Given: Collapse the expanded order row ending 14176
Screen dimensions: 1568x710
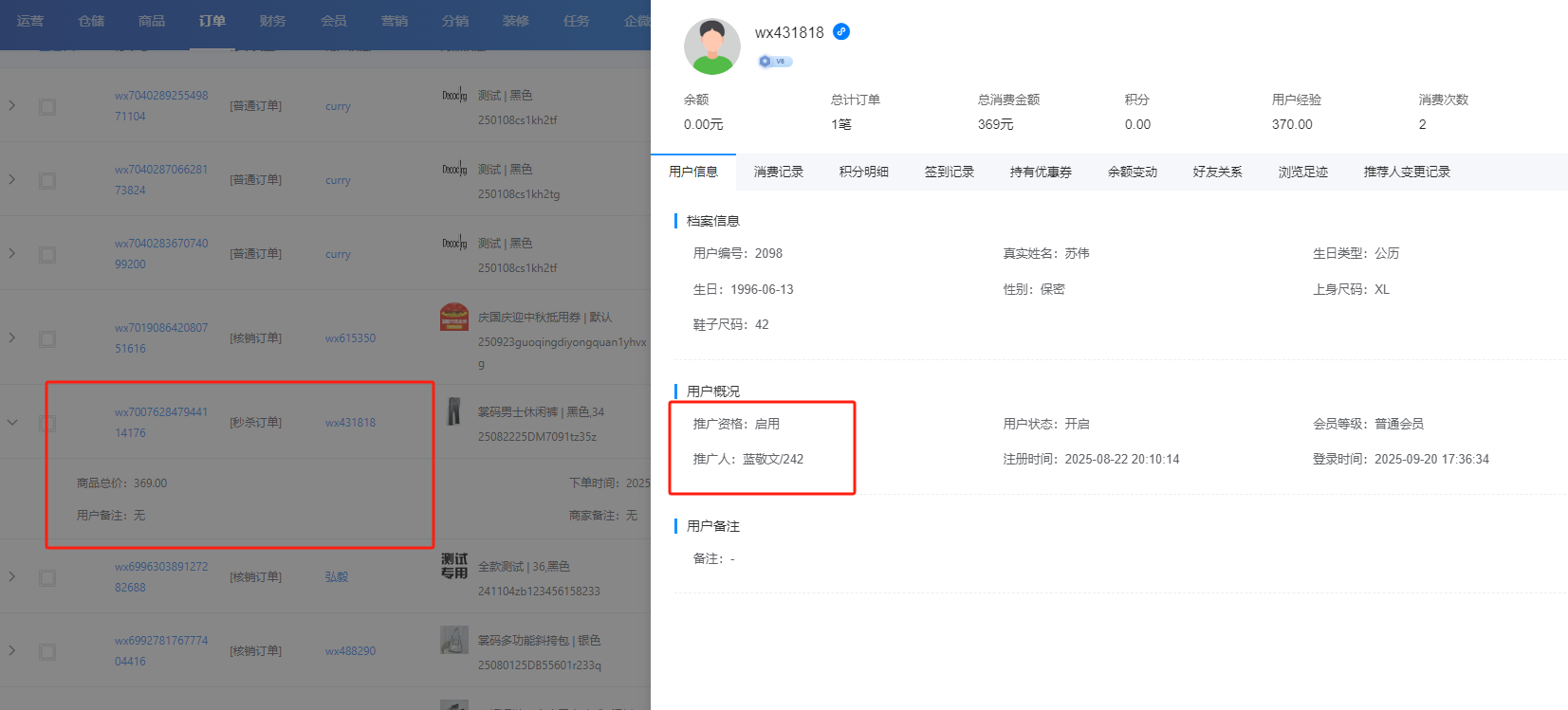Looking at the screenshot, I should [12, 422].
